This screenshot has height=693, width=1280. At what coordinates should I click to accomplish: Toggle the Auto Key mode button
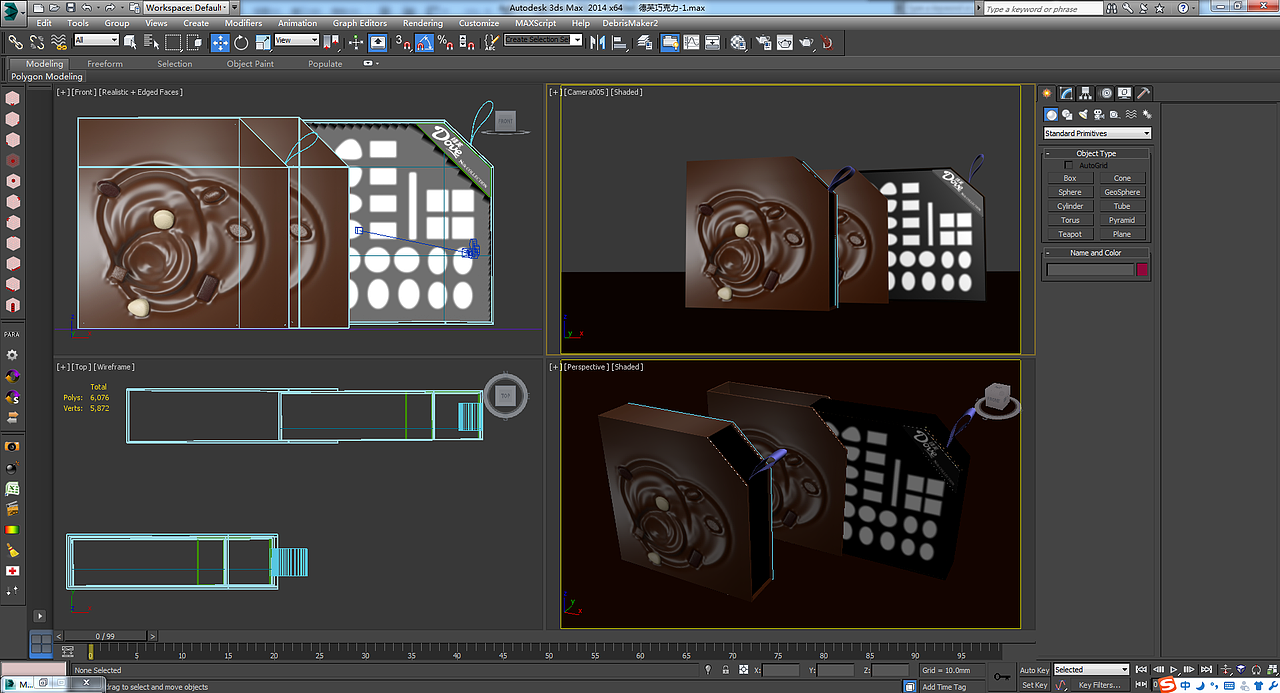[1035, 670]
